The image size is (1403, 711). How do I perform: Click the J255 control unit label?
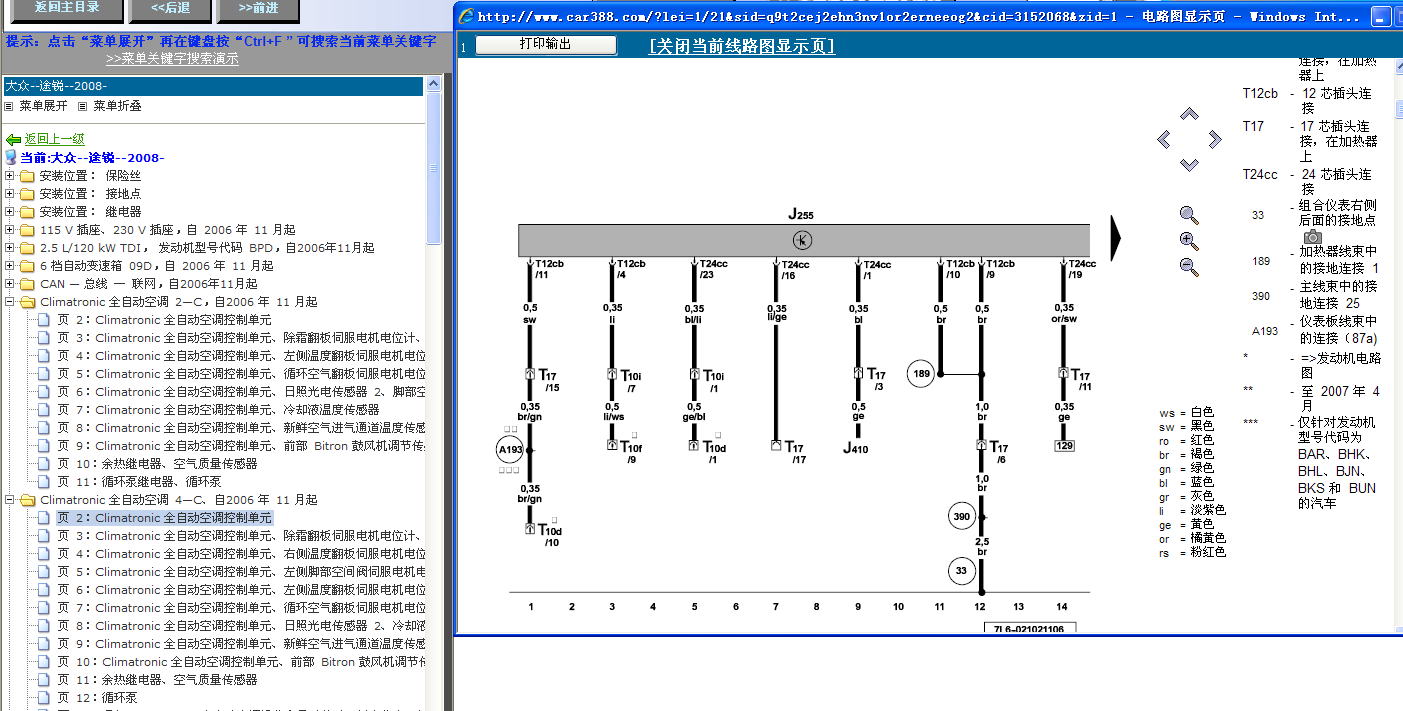(x=801, y=214)
